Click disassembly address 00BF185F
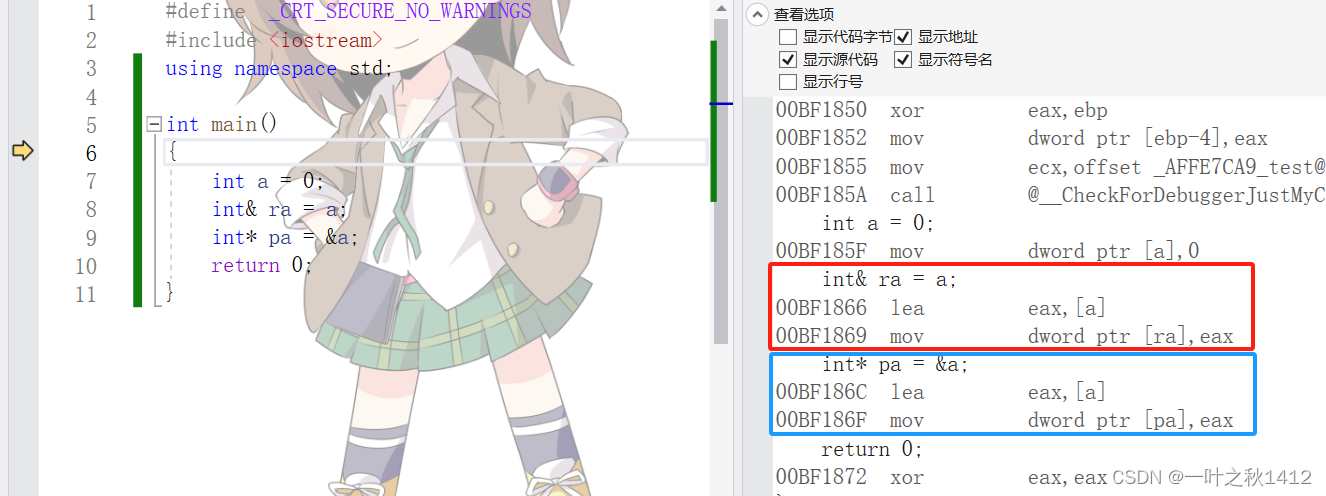1326x496 pixels. coord(821,251)
